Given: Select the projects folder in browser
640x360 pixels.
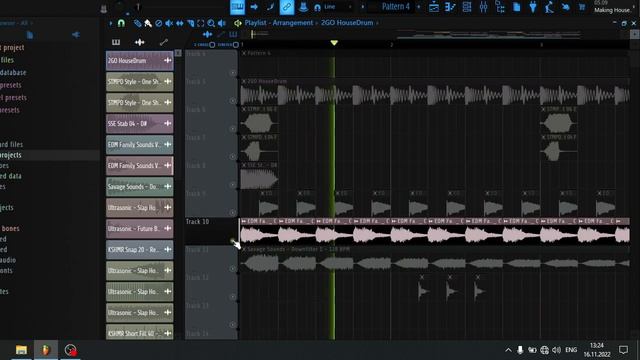Looking at the screenshot, I should pos(11,155).
